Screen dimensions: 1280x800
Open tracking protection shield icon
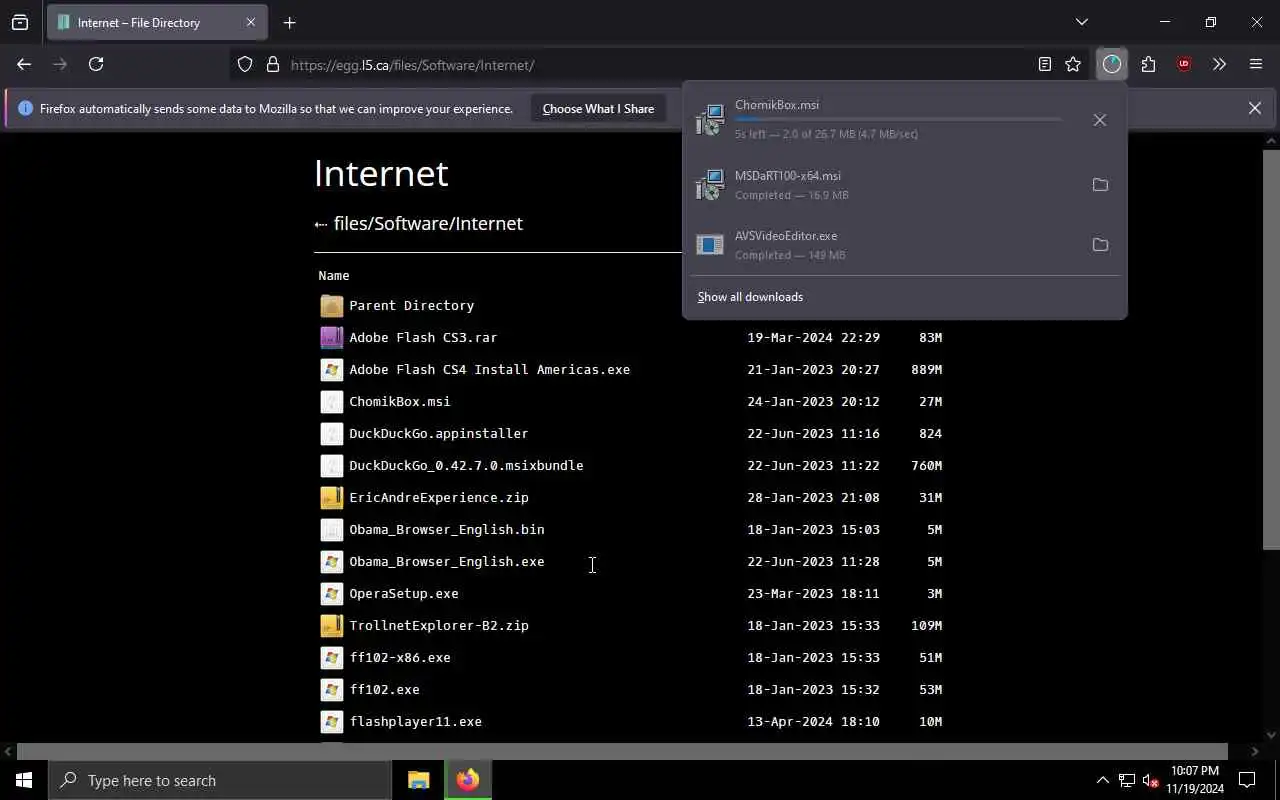(245, 65)
